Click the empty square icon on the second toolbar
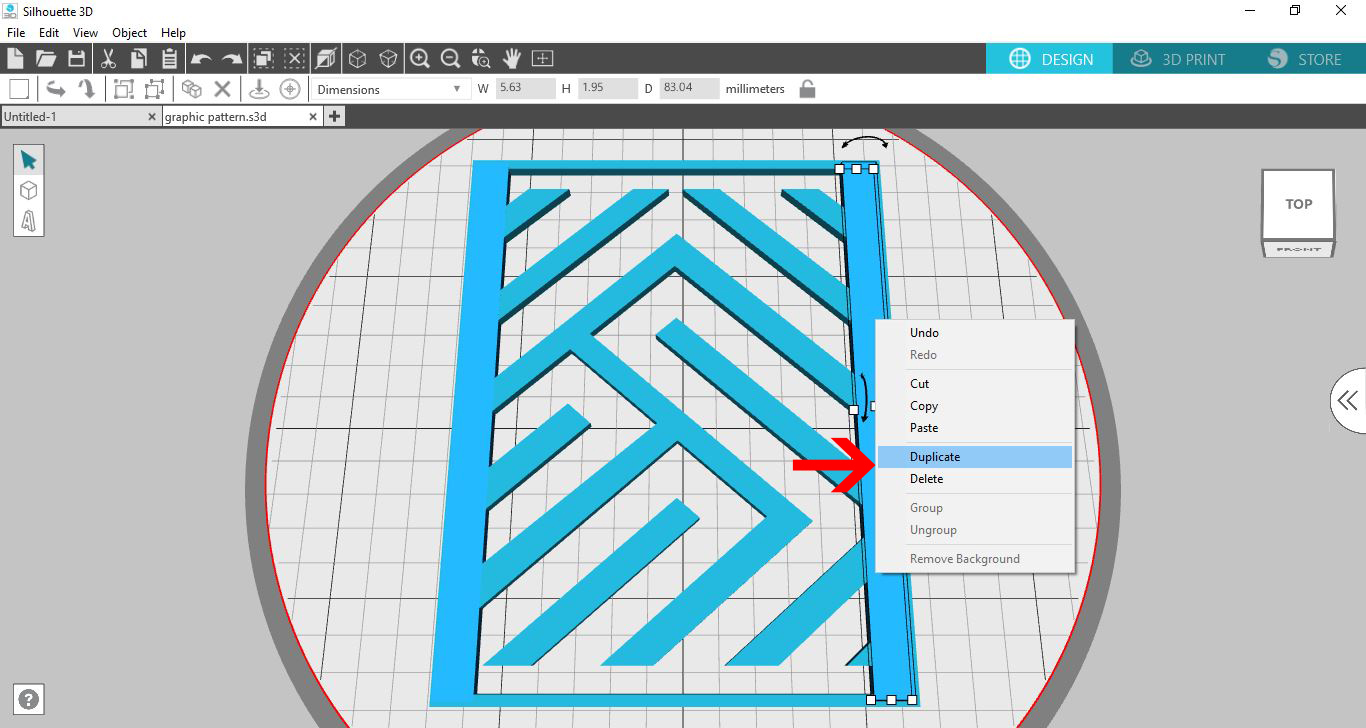The height and width of the screenshot is (728, 1366). pos(19,89)
